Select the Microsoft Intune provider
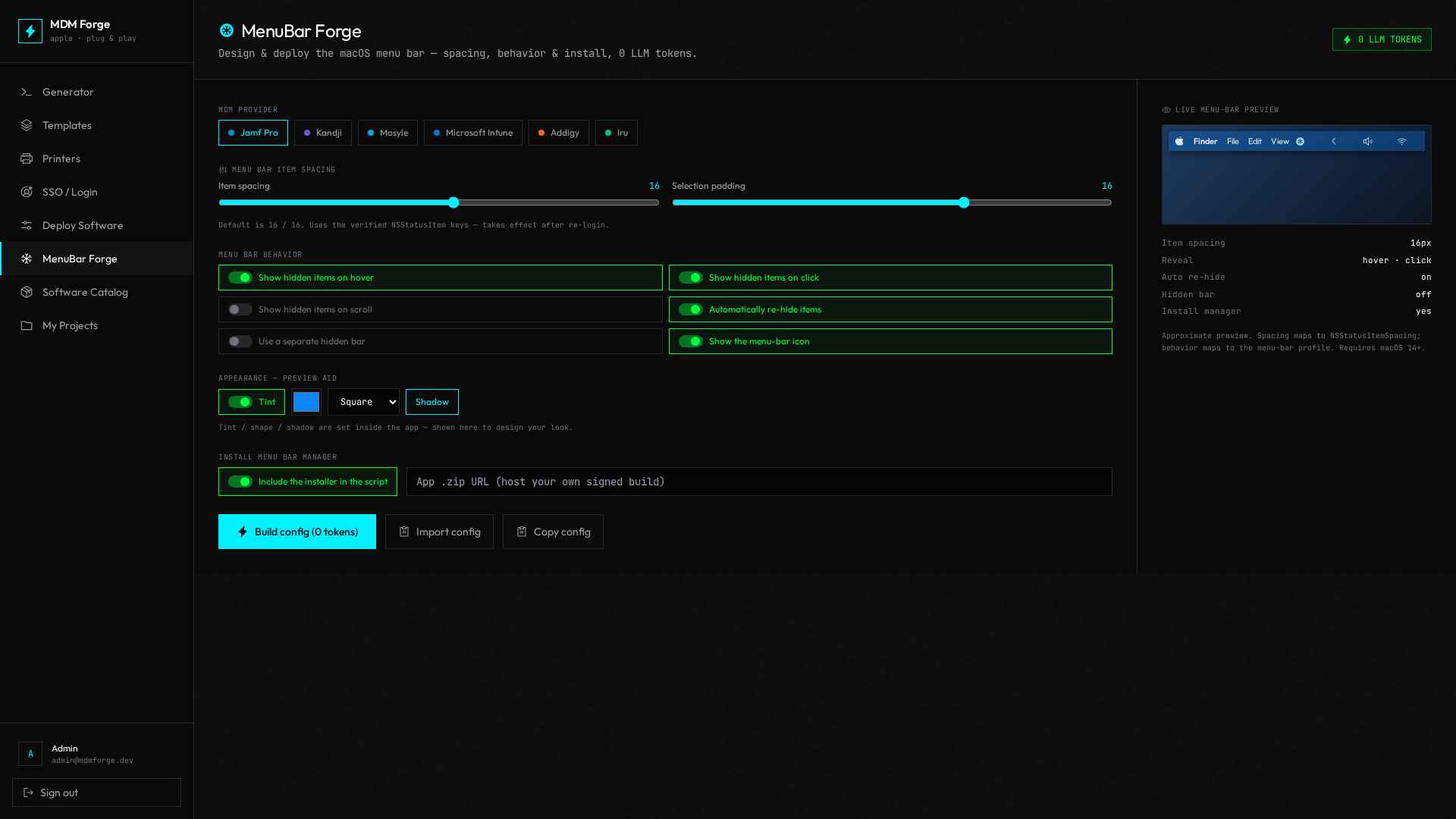1456x819 pixels. [x=473, y=133]
